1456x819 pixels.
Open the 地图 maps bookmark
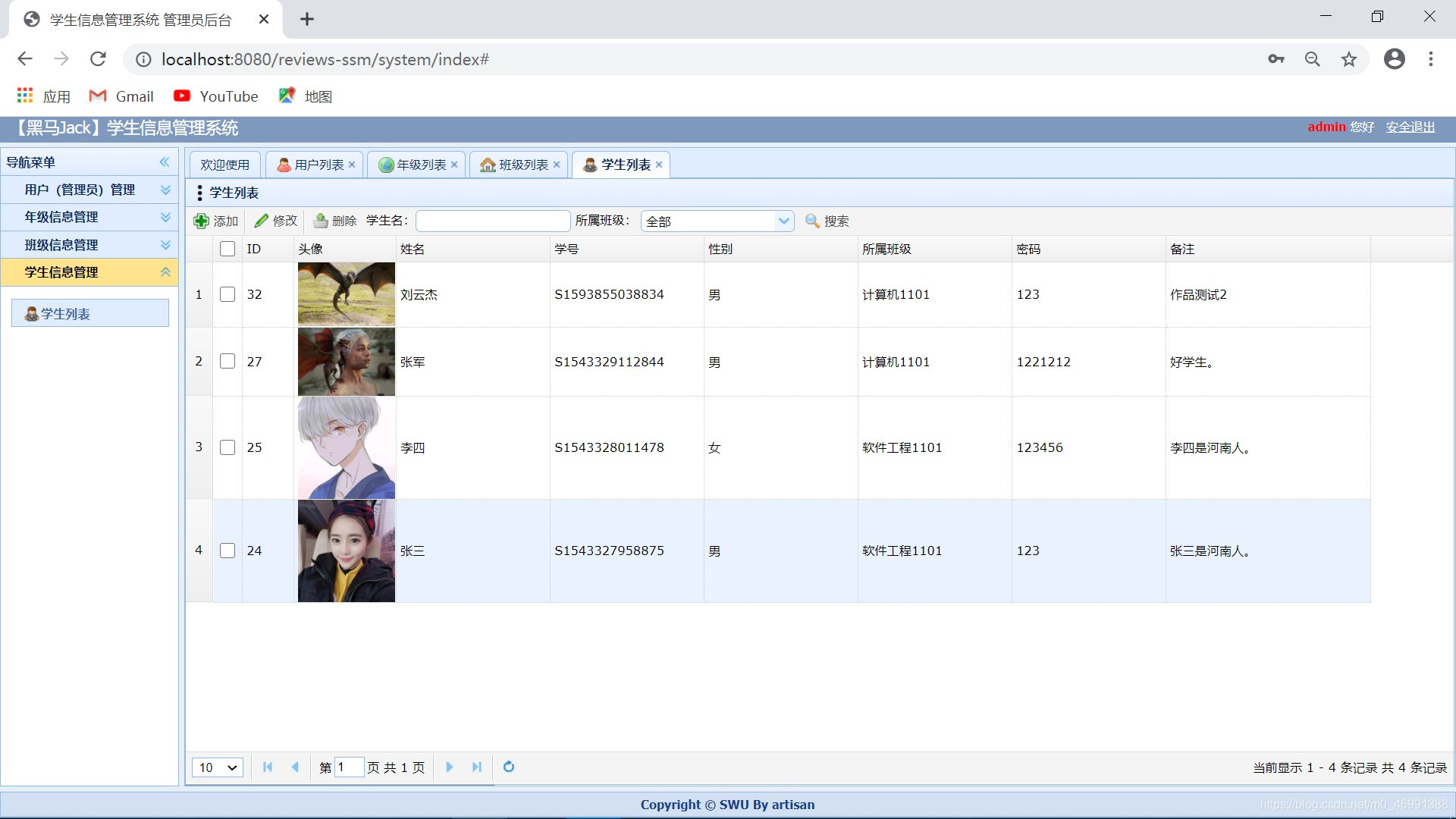click(x=306, y=96)
